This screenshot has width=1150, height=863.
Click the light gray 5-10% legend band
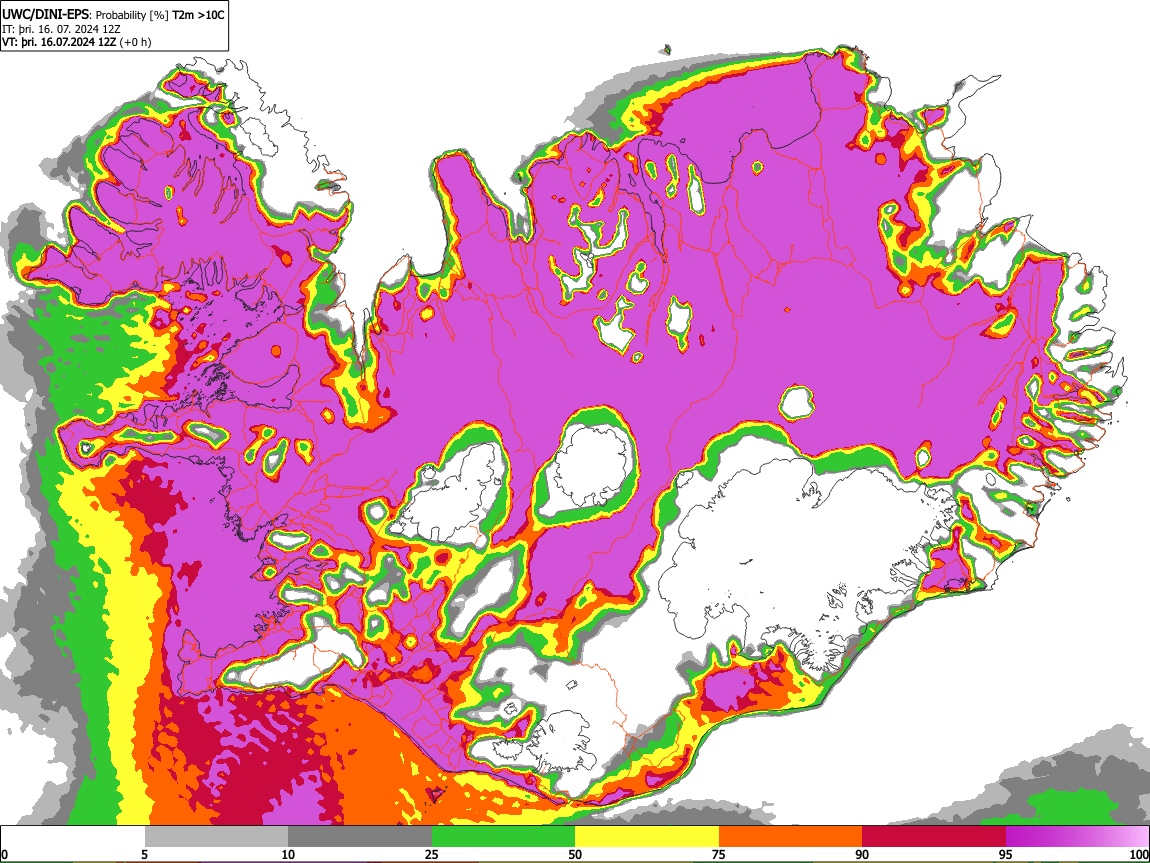tap(216, 837)
